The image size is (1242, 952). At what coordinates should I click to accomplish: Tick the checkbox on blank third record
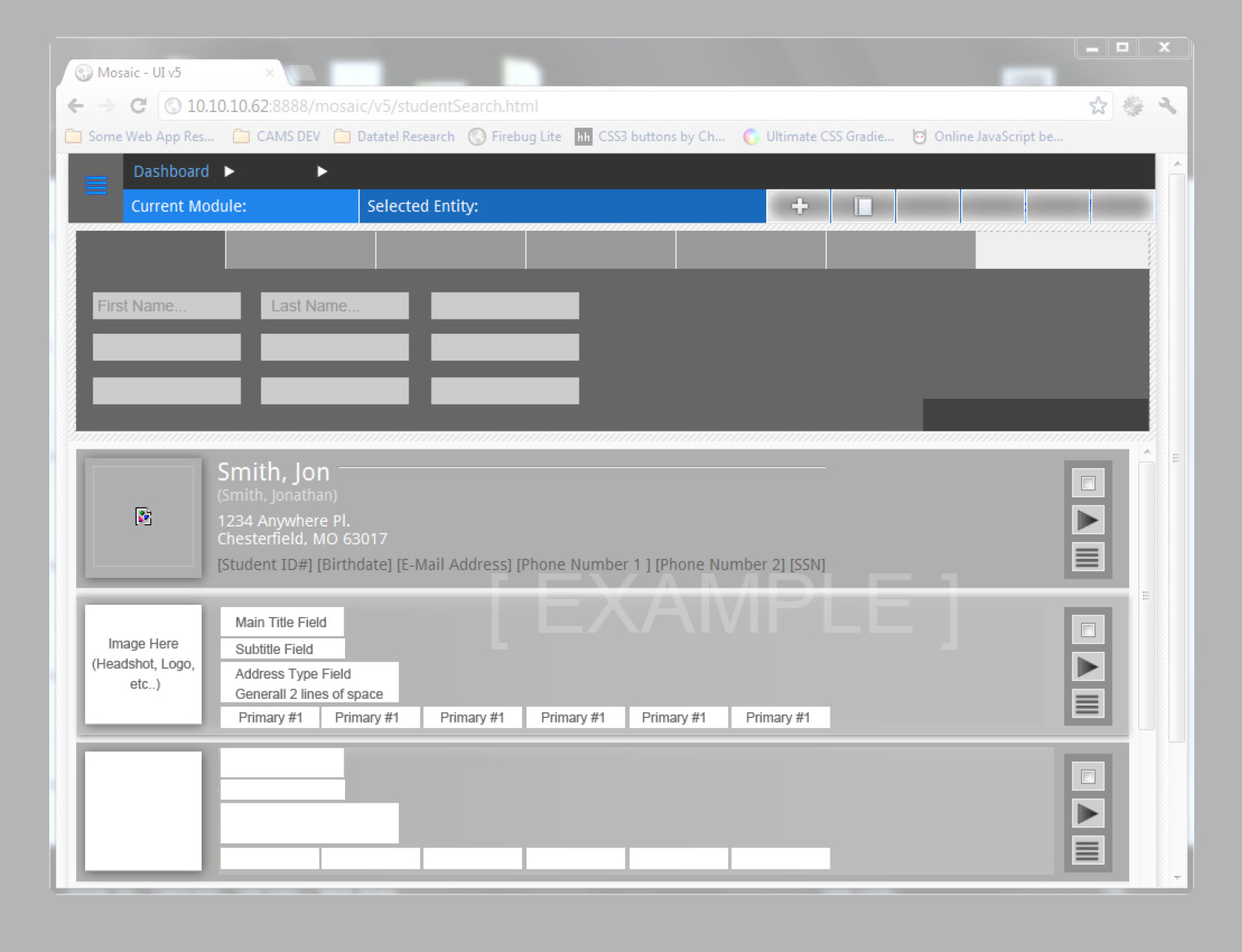(1087, 777)
